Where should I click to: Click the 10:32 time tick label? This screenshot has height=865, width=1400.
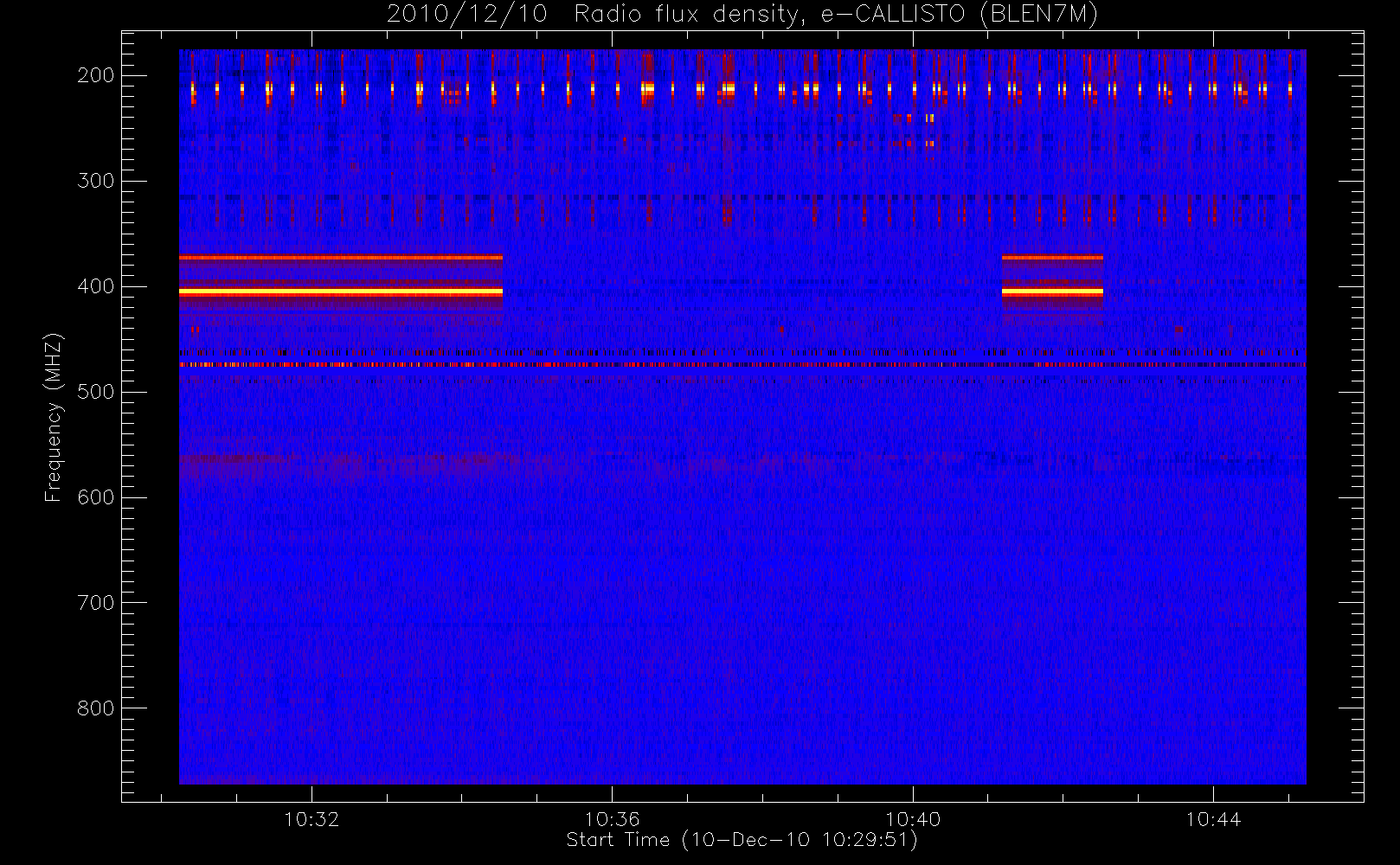pyautogui.click(x=311, y=819)
